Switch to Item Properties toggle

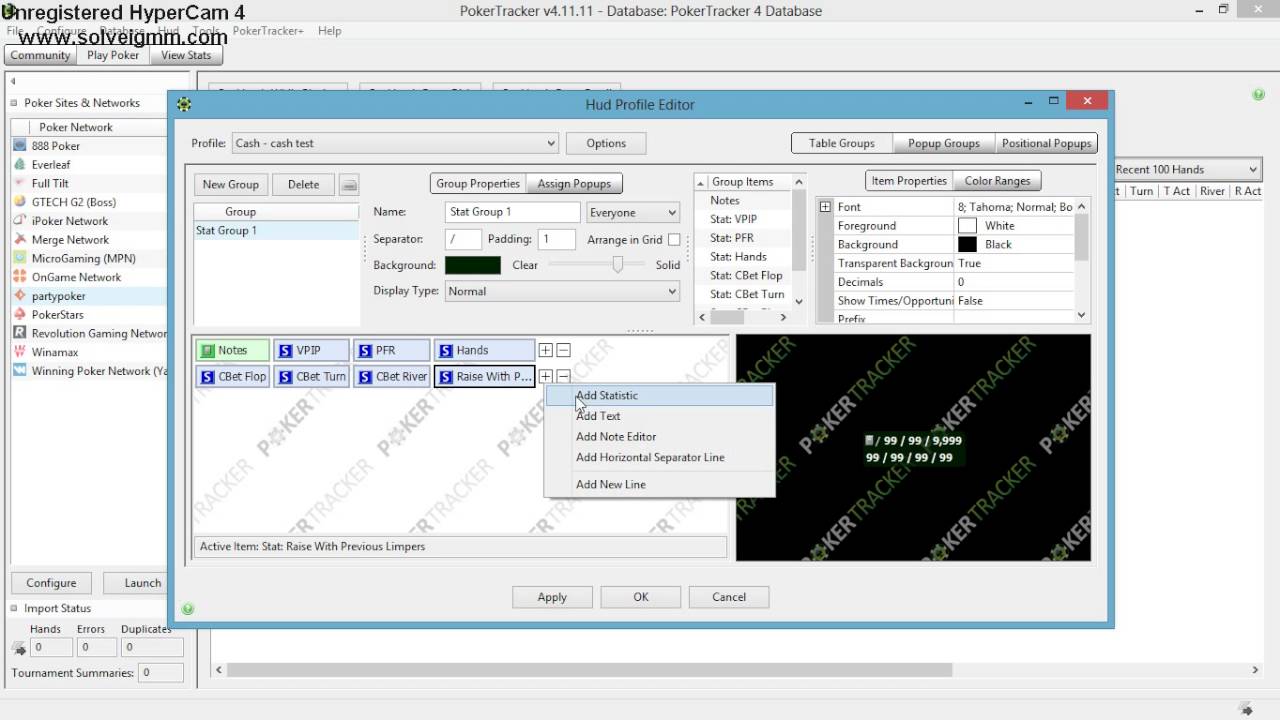pos(909,181)
